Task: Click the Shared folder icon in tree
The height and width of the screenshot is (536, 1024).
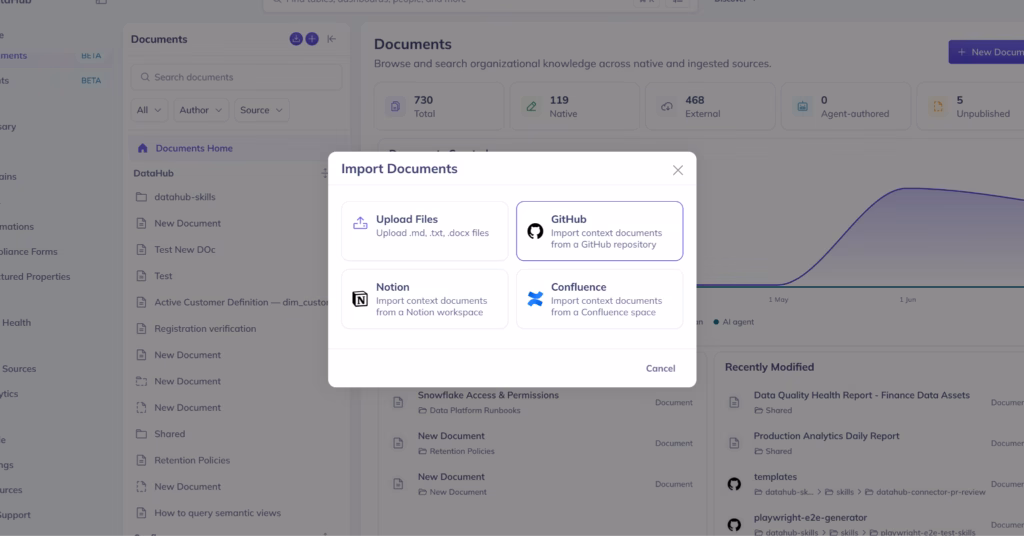Action: click(x=141, y=434)
